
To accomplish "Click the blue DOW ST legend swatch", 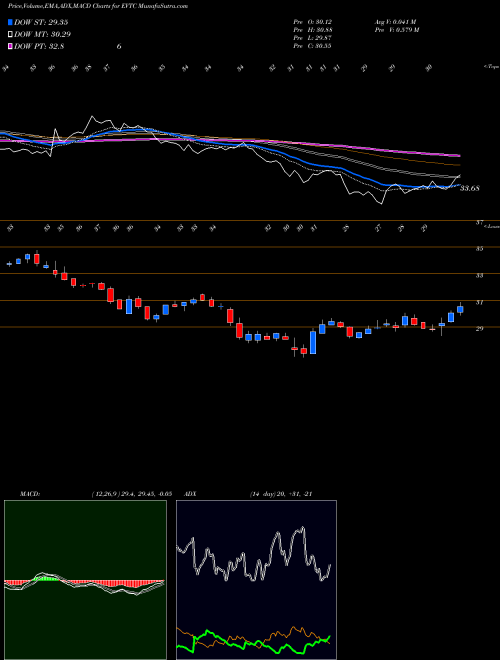I will point(10,22).
